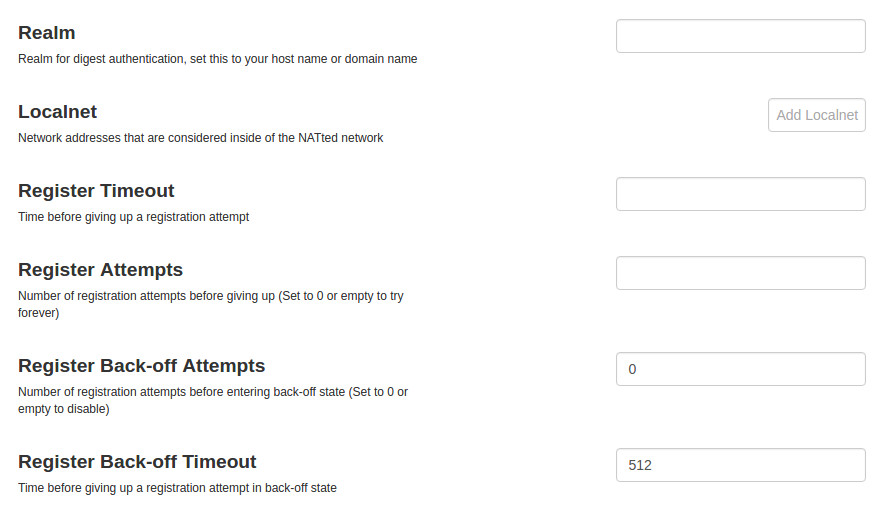This screenshot has width=895, height=512.
Task: Click the 'in back-off state' timeout description
Action: pos(290,489)
